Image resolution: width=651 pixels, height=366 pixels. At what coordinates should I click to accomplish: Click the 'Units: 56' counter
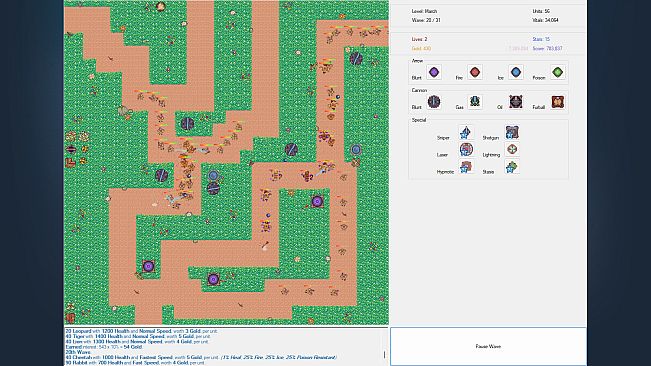point(541,11)
